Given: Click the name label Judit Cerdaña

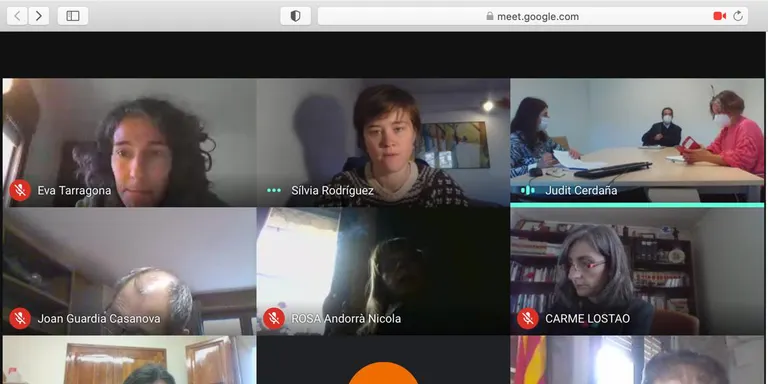Looking at the screenshot, I should (581, 191).
